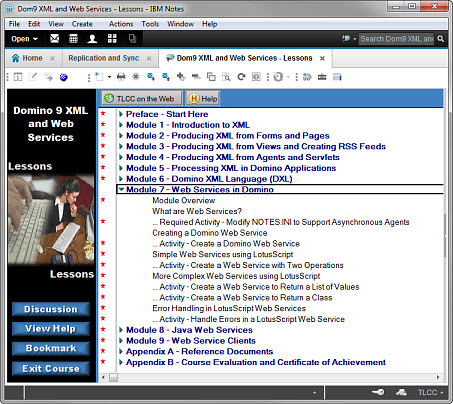
Task: Click the blue globe toolbar icon
Action: tap(64, 77)
